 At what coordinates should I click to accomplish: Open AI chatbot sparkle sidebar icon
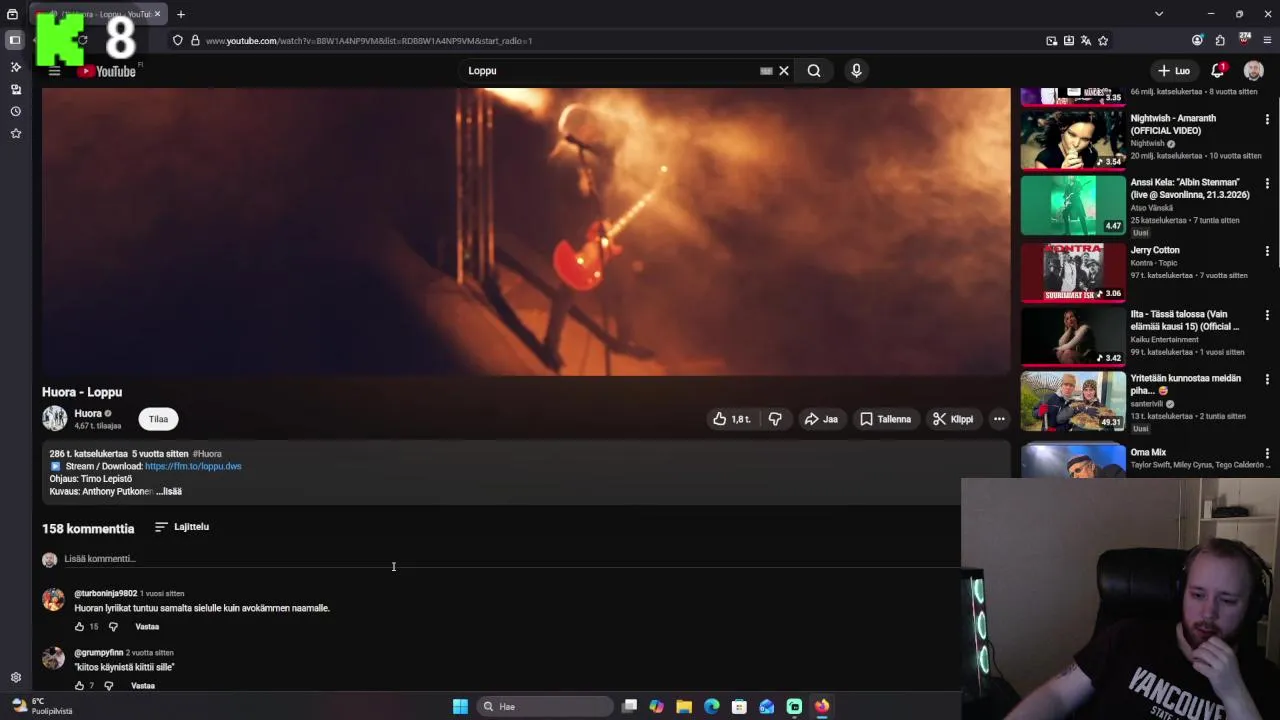click(x=15, y=67)
